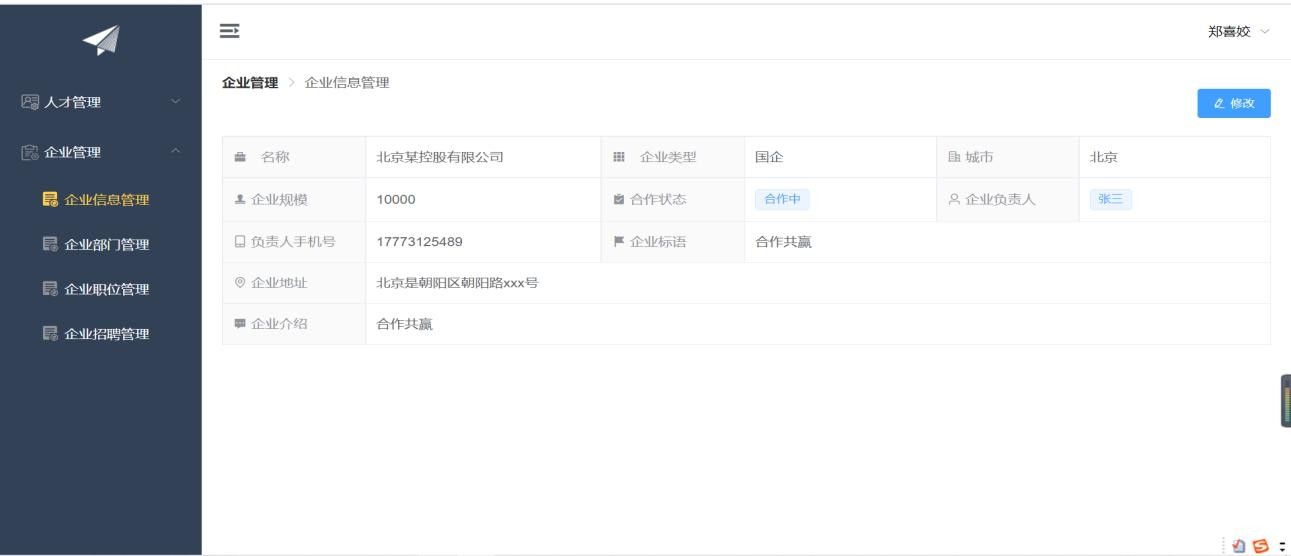The width and height of the screenshot is (1291, 556).
Task: Click the 合作中 status tag
Action: point(782,199)
